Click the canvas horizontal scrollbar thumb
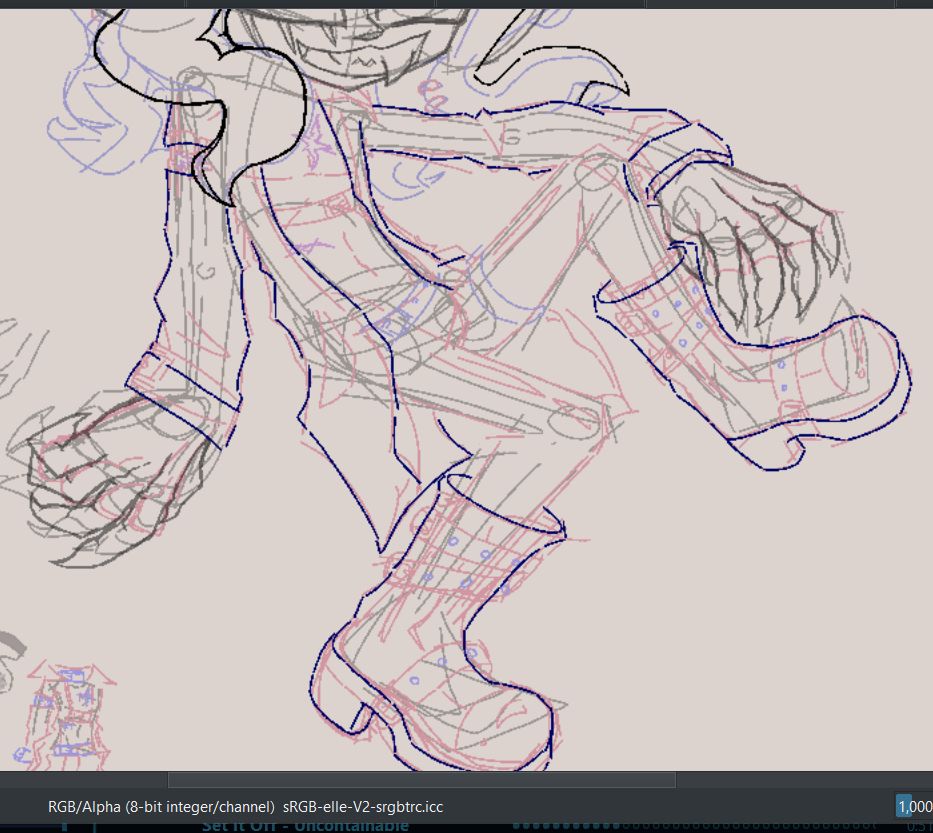This screenshot has width=933, height=833. click(x=422, y=779)
